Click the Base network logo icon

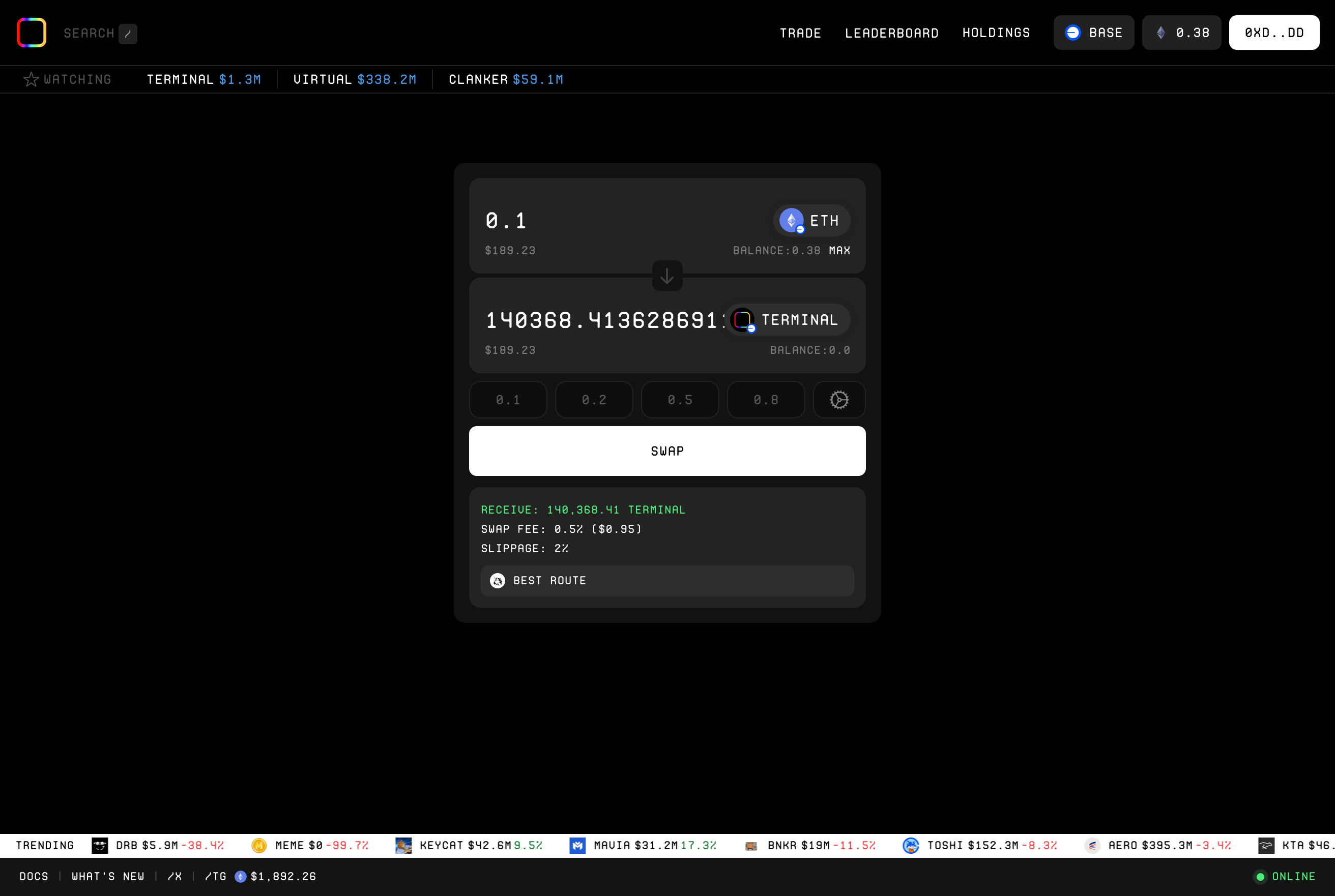[x=1072, y=33]
